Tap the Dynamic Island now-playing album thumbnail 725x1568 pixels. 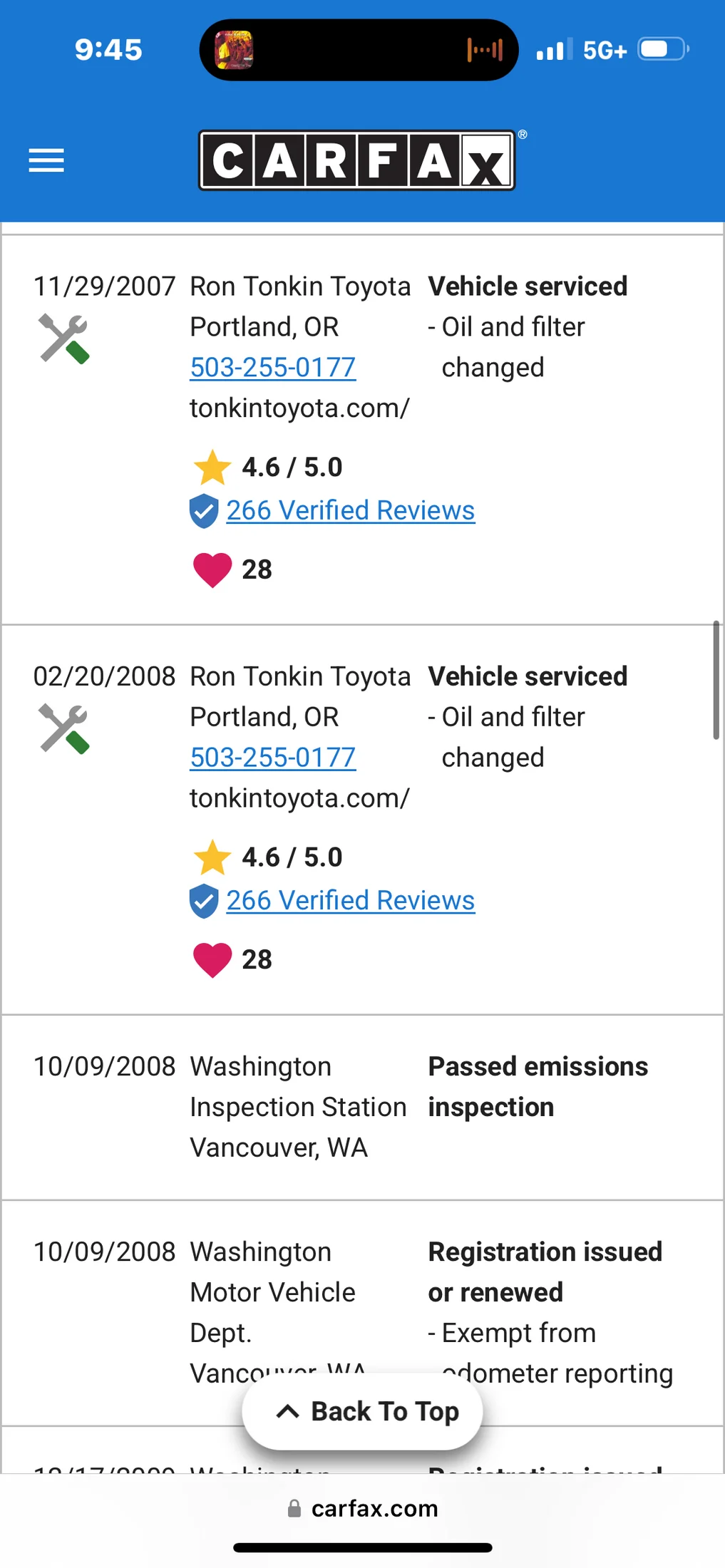click(234, 50)
